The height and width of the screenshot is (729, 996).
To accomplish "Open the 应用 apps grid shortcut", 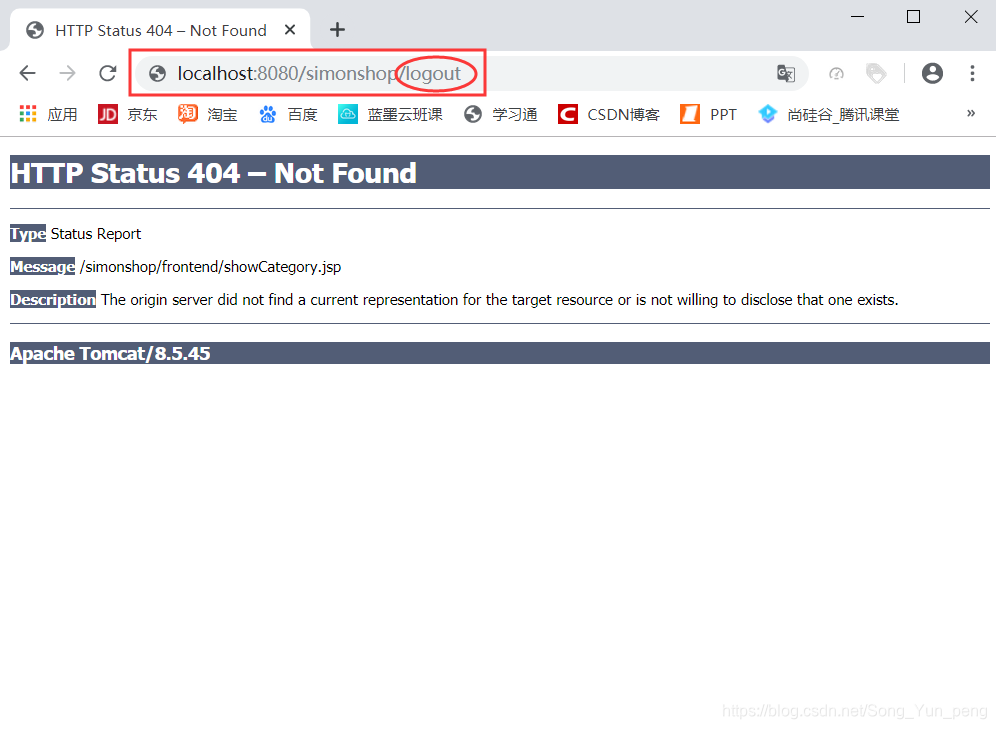I will click(x=48, y=114).
